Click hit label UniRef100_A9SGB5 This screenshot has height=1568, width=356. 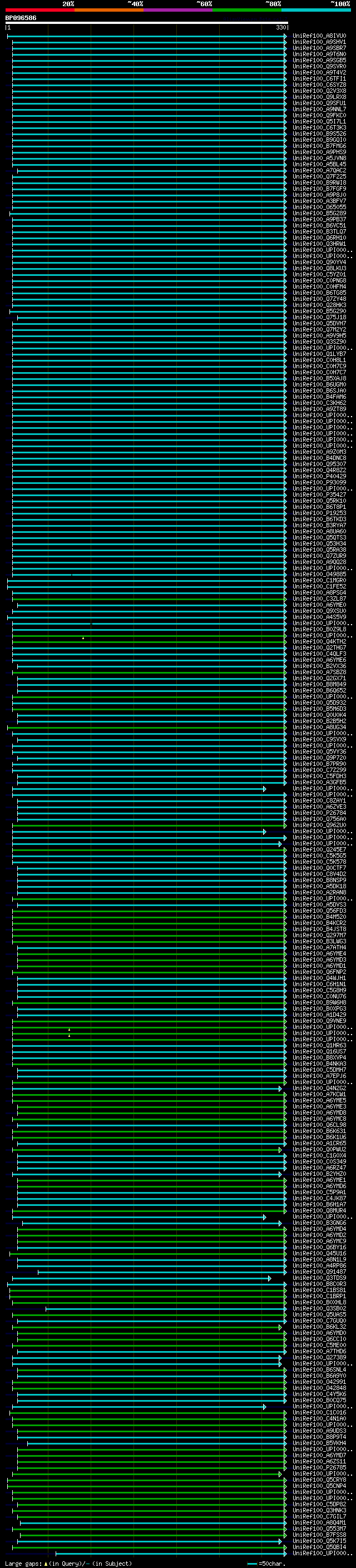click(x=319, y=60)
